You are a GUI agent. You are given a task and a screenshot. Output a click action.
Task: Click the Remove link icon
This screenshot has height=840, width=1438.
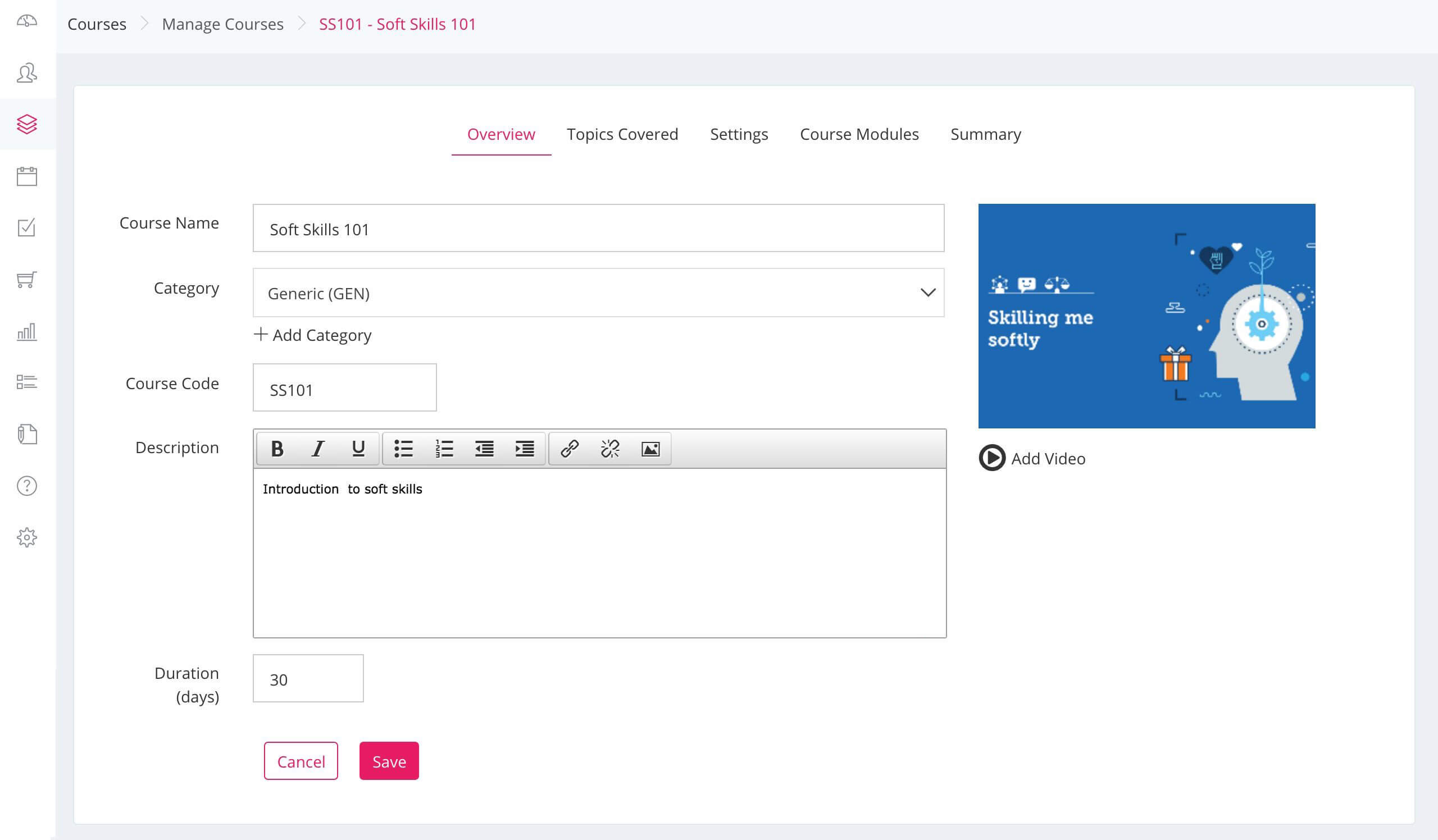point(611,448)
